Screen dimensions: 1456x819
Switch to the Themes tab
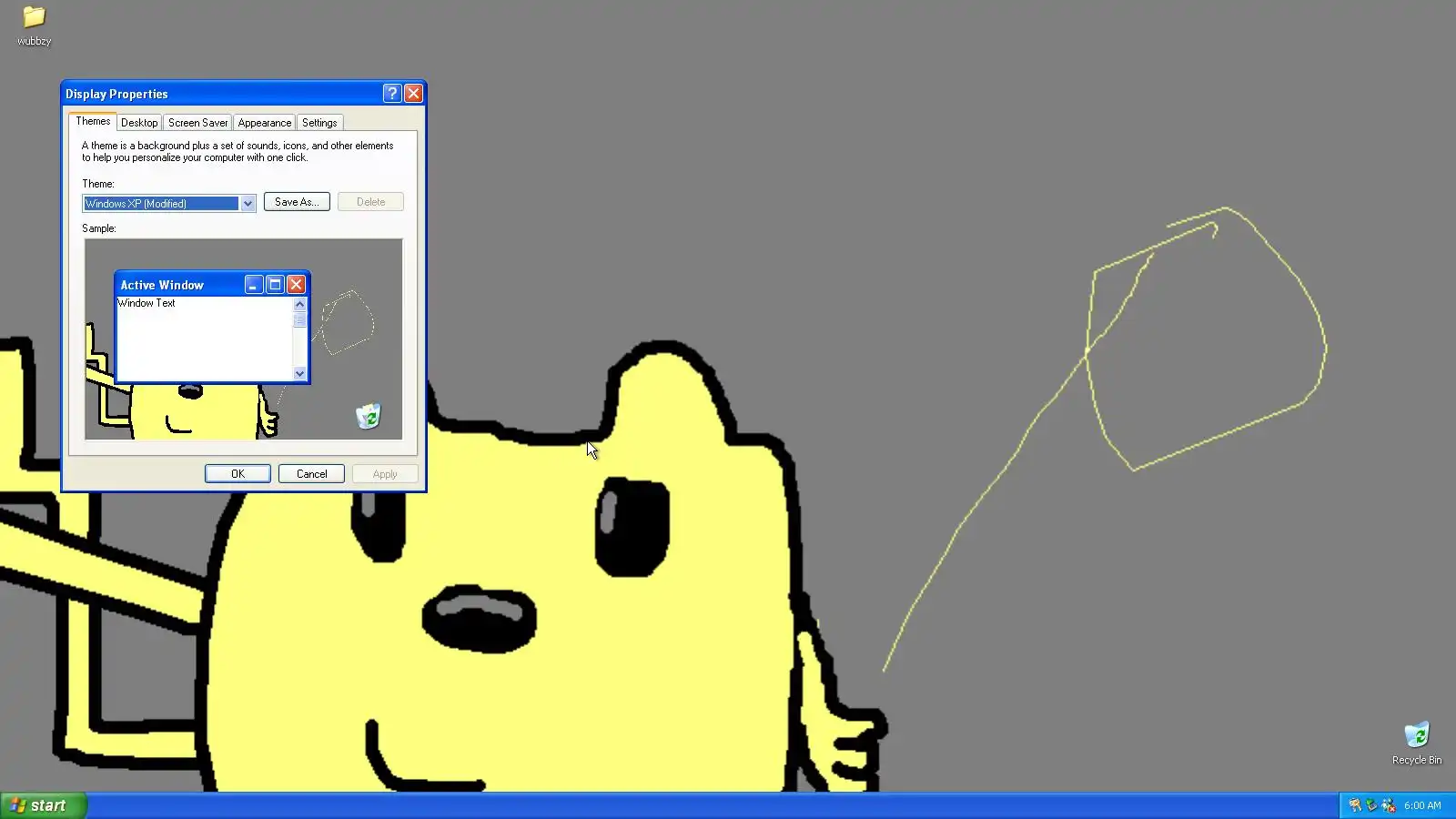(93, 121)
